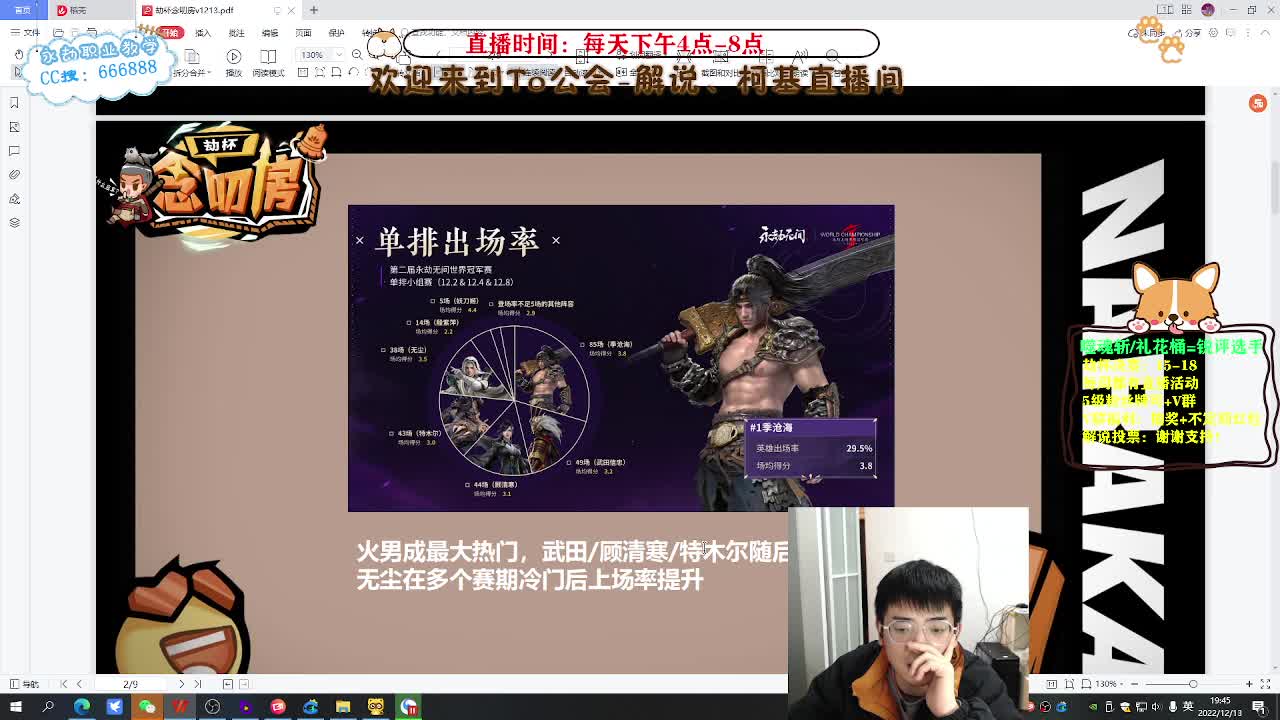Image resolution: width=1280 pixels, height=720 pixels.
Task: Expand the clock to show the calendar
Action: tap(1218, 705)
